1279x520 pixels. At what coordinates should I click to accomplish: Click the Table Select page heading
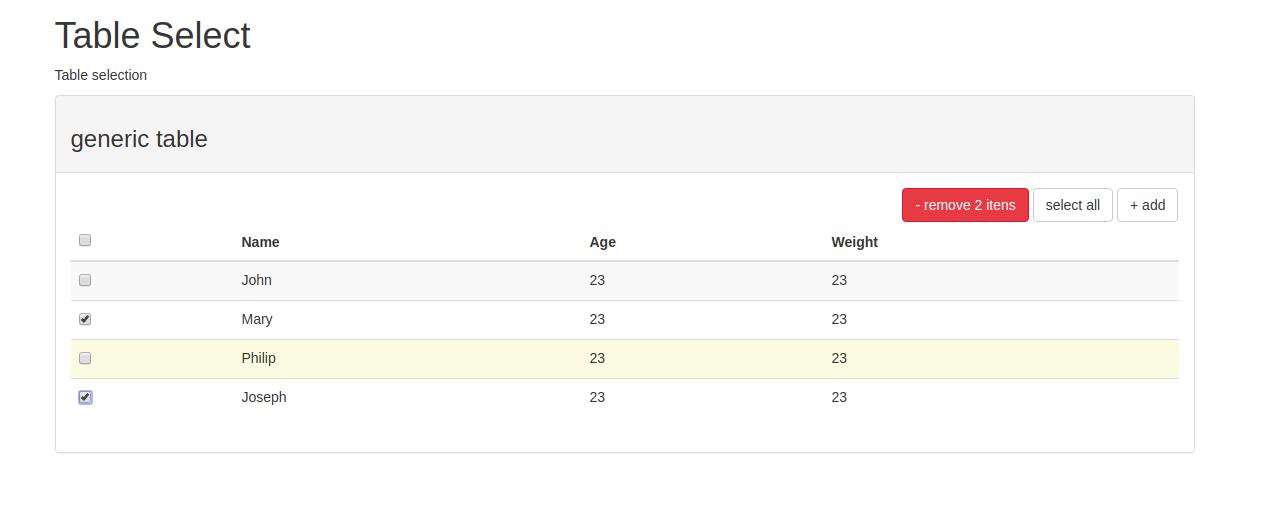tap(152, 36)
